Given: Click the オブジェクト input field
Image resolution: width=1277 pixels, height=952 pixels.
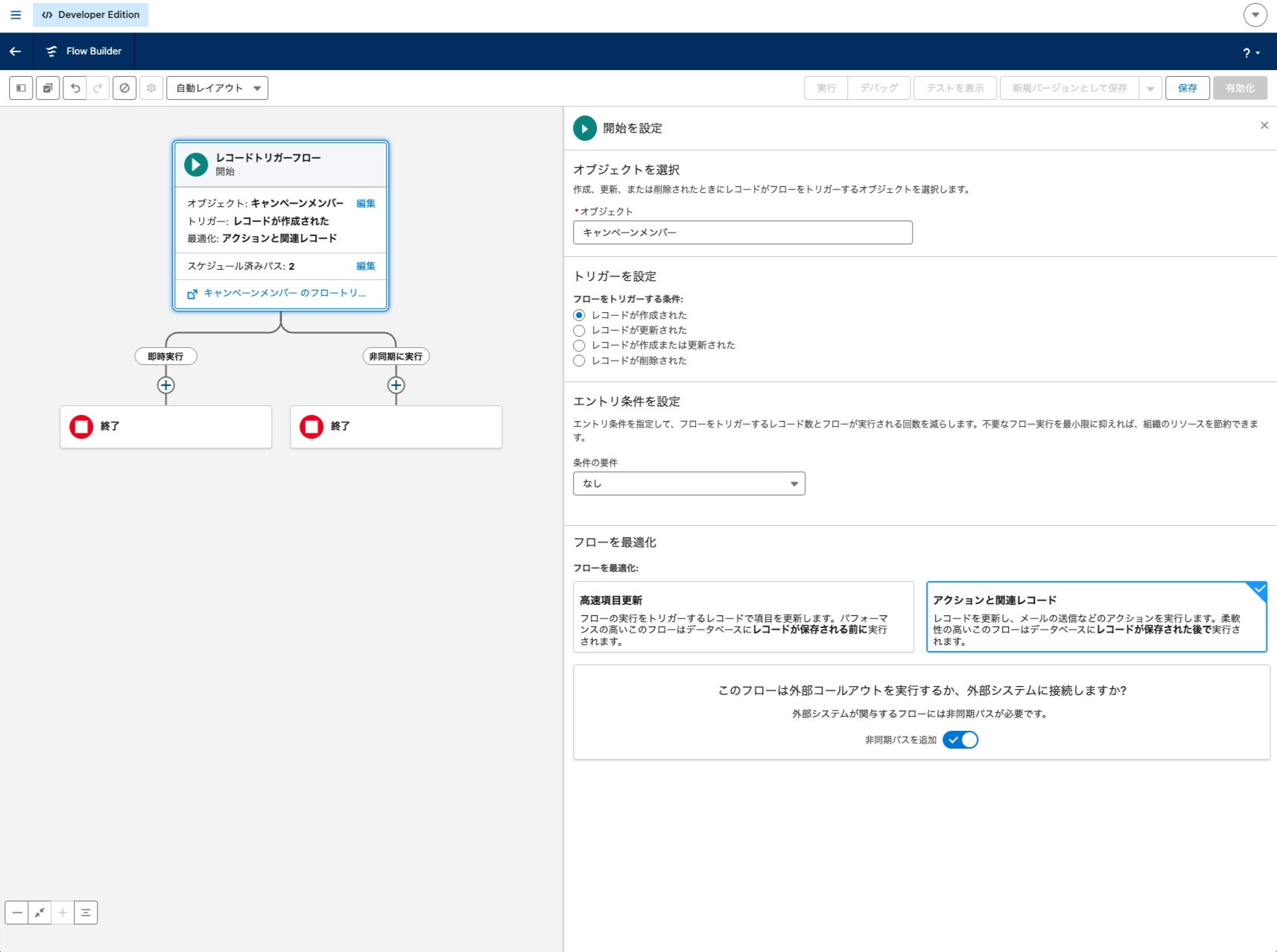Looking at the screenshot, I should [x=743, y=232].
